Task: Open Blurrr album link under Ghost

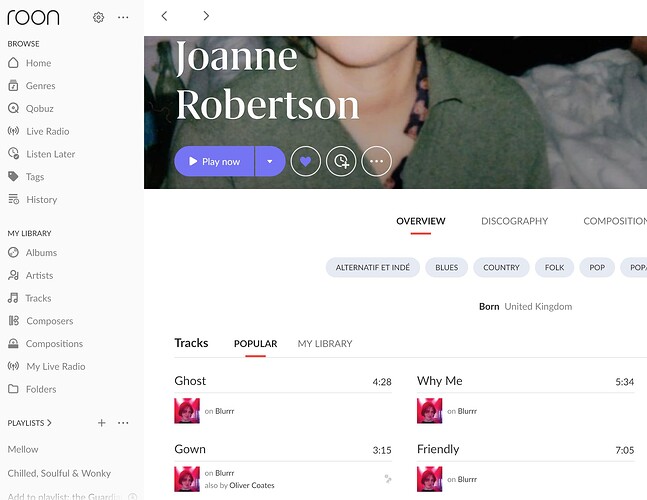Action: pyautogui.click(x=224, y=411)
